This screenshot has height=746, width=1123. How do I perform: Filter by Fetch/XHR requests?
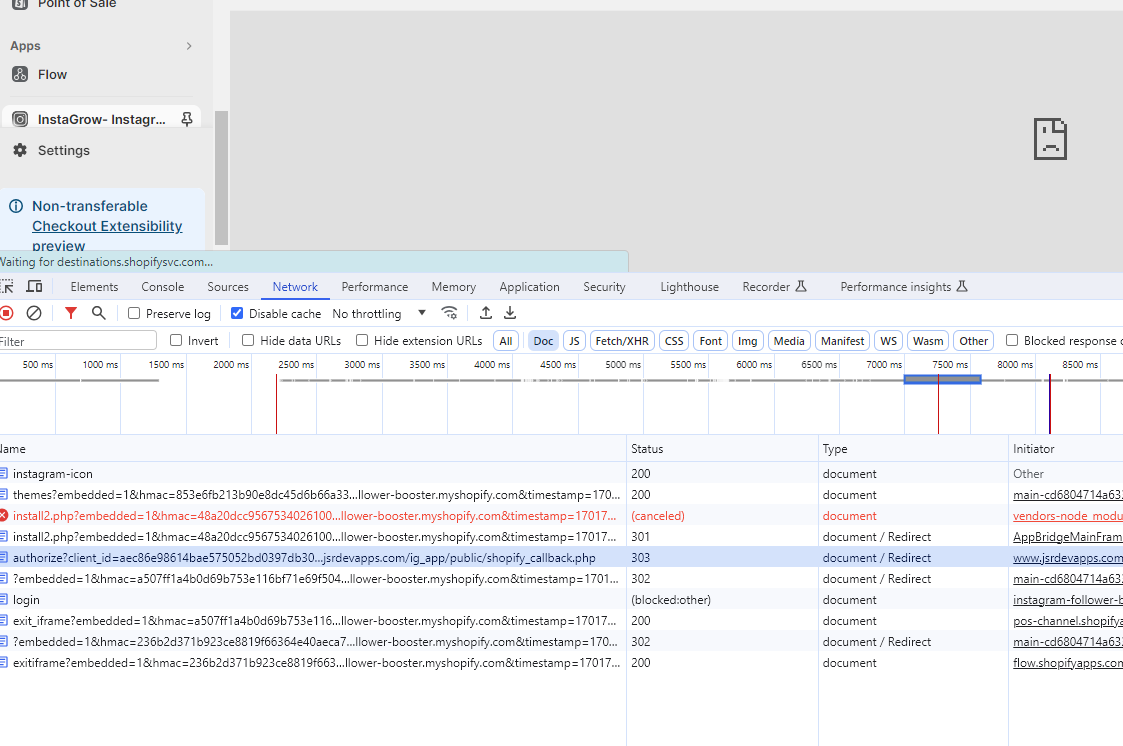tap(622, 341)
